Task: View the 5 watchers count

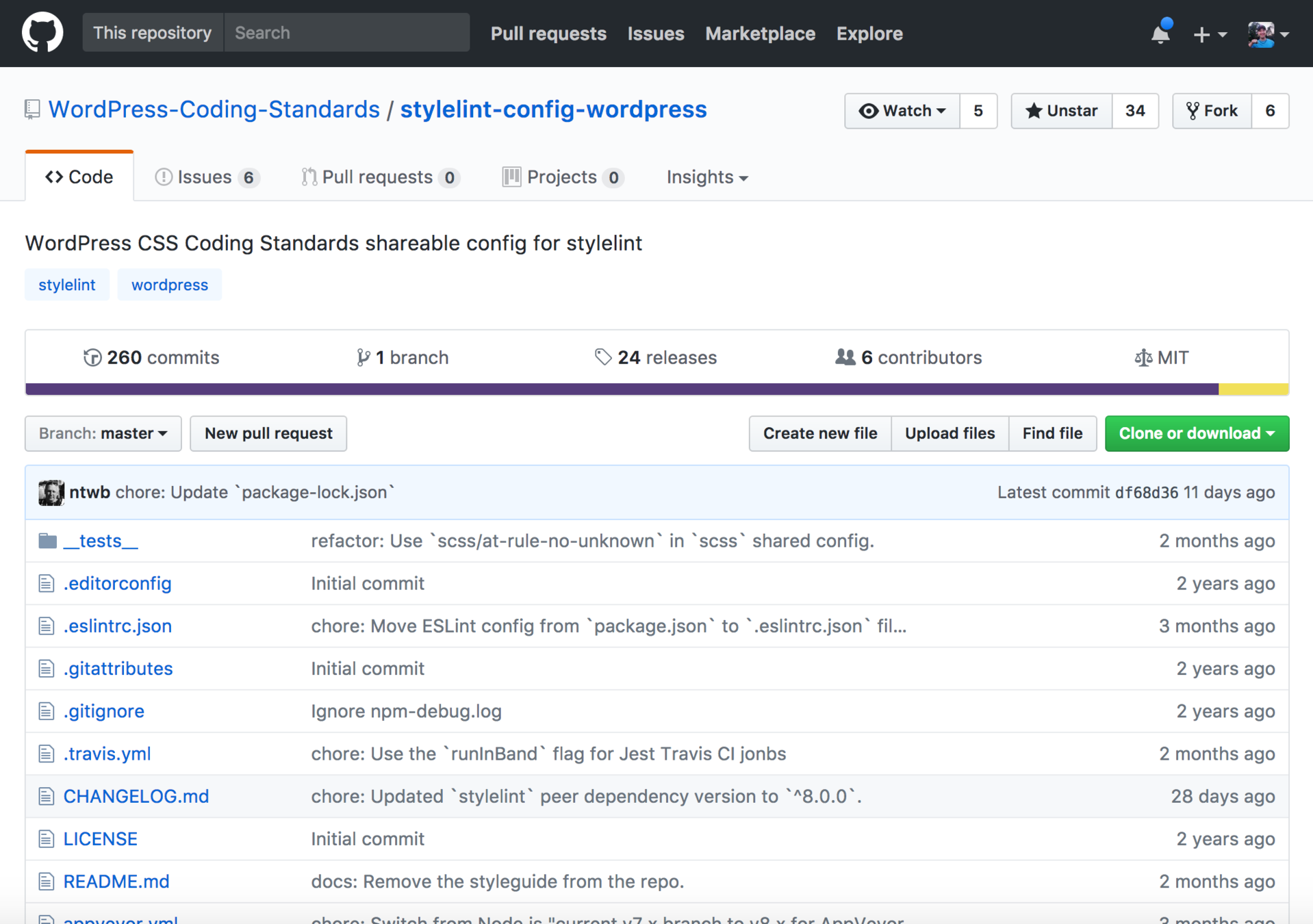Action: (978, 111)
